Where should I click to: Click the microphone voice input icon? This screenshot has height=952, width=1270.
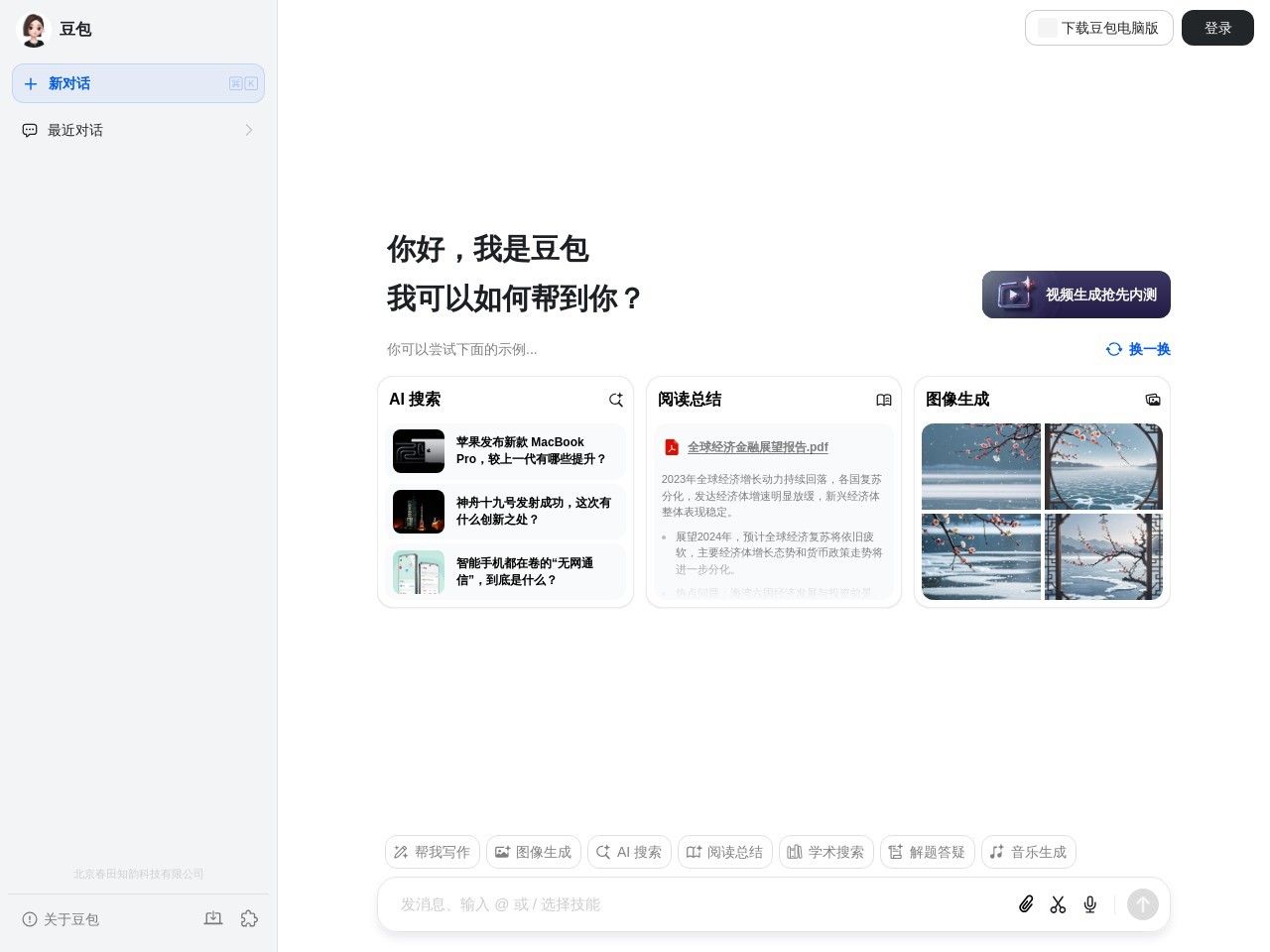coord(1090,904)
